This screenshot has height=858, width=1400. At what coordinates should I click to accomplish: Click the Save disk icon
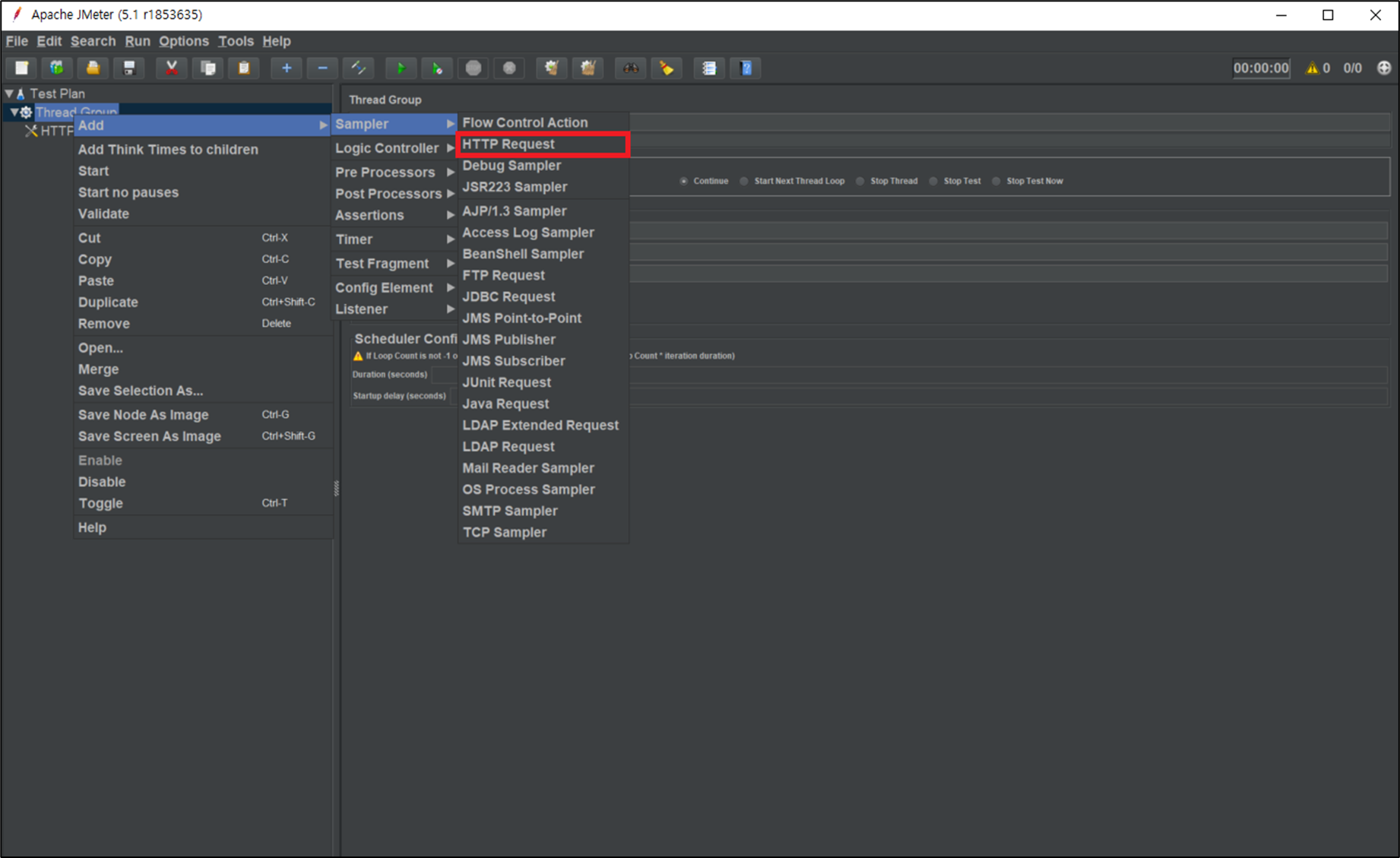click(129, 68)
